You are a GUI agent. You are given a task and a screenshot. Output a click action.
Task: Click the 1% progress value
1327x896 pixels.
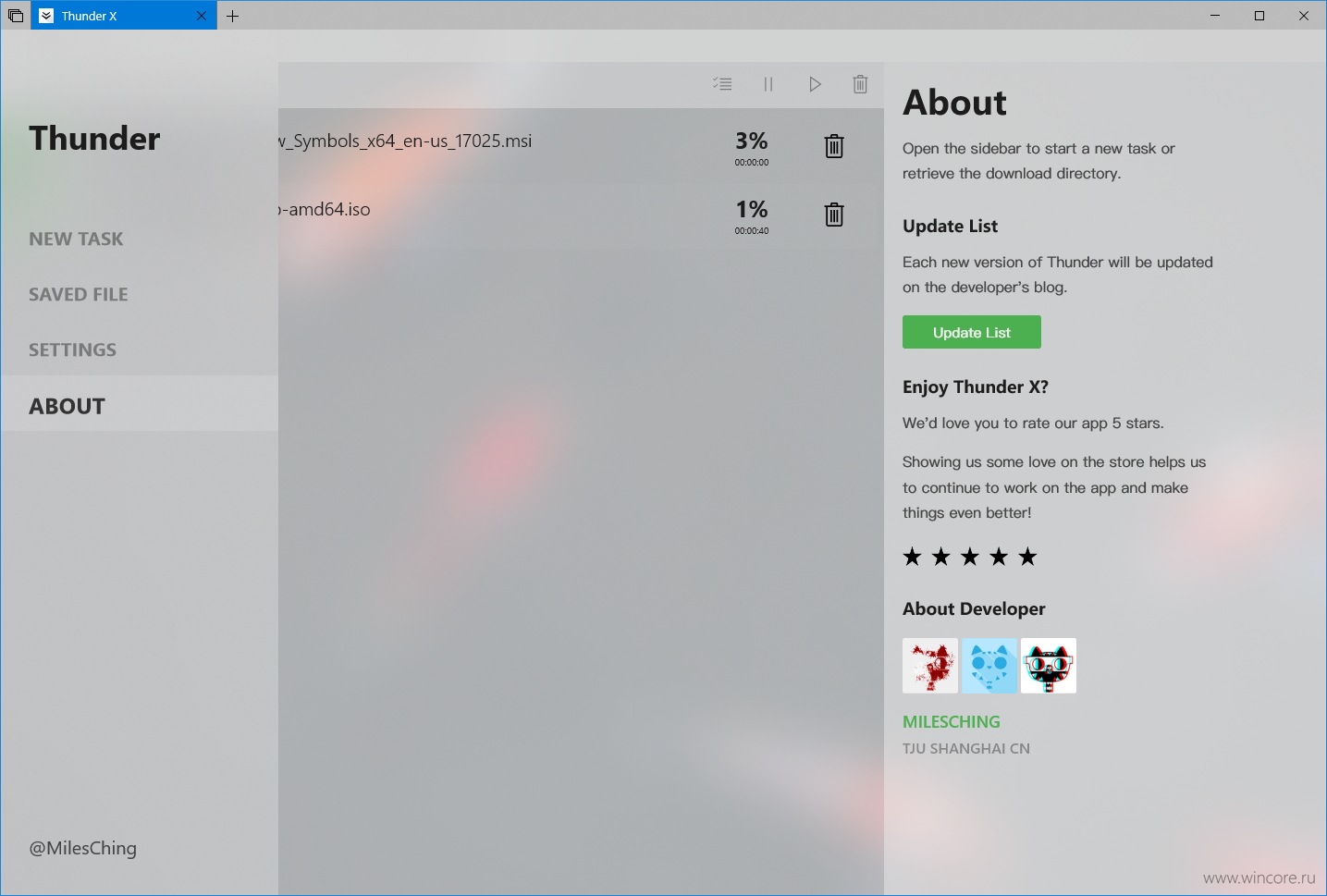pyautogui.click(x=752, y=209)
